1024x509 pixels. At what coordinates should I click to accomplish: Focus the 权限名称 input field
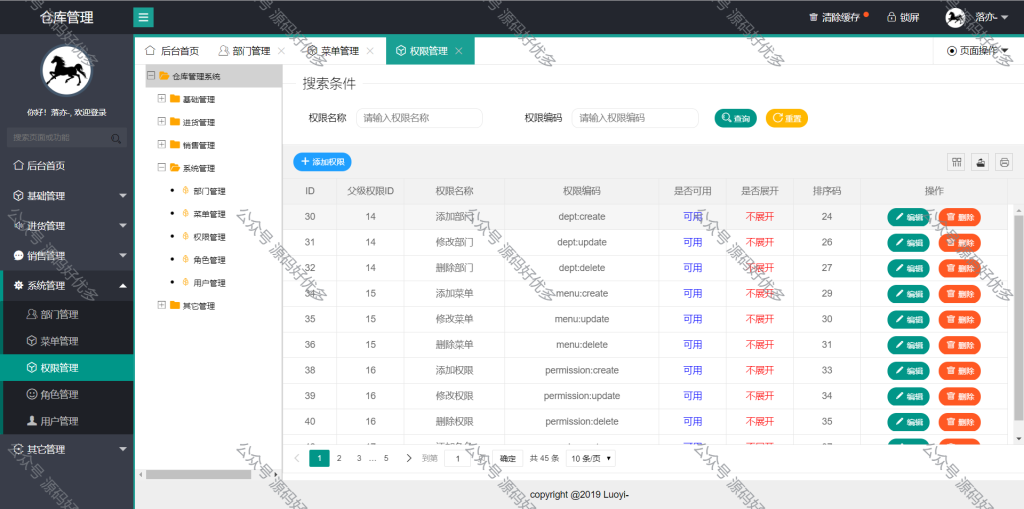pos(419,118)
